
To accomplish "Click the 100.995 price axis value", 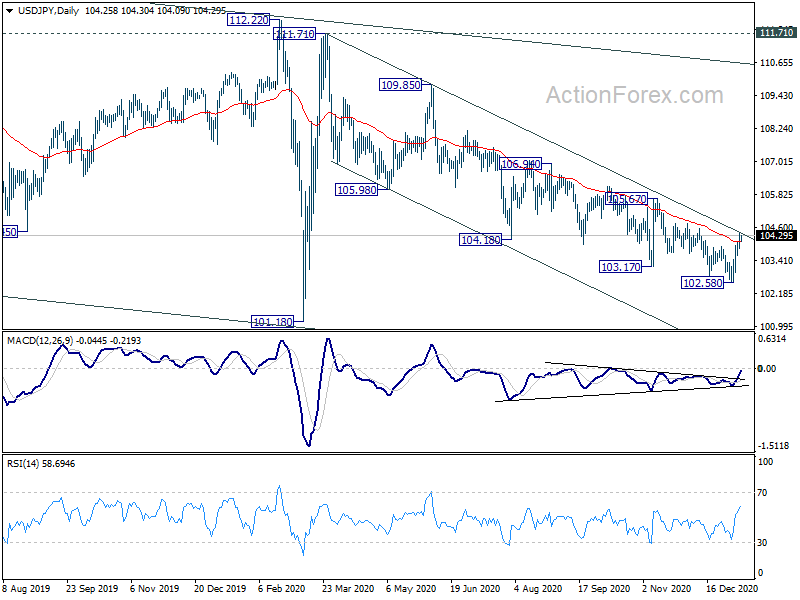I will point(777,327).
